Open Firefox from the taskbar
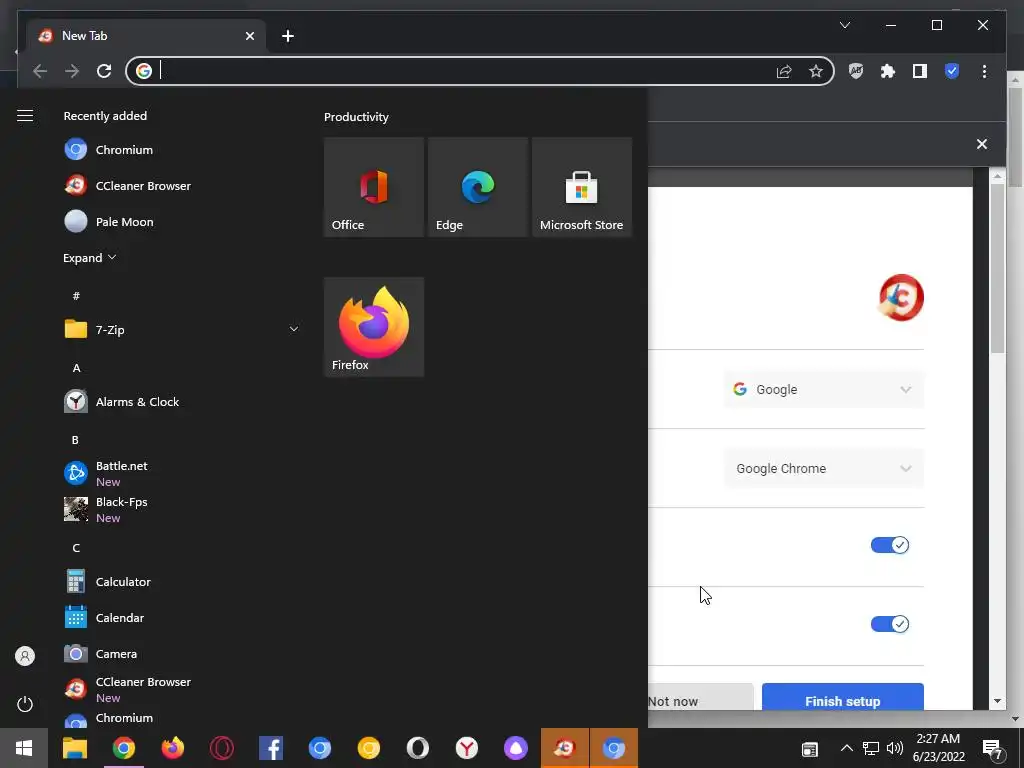The height and width of the screenshot is (768, 1024). coord(172,748)
